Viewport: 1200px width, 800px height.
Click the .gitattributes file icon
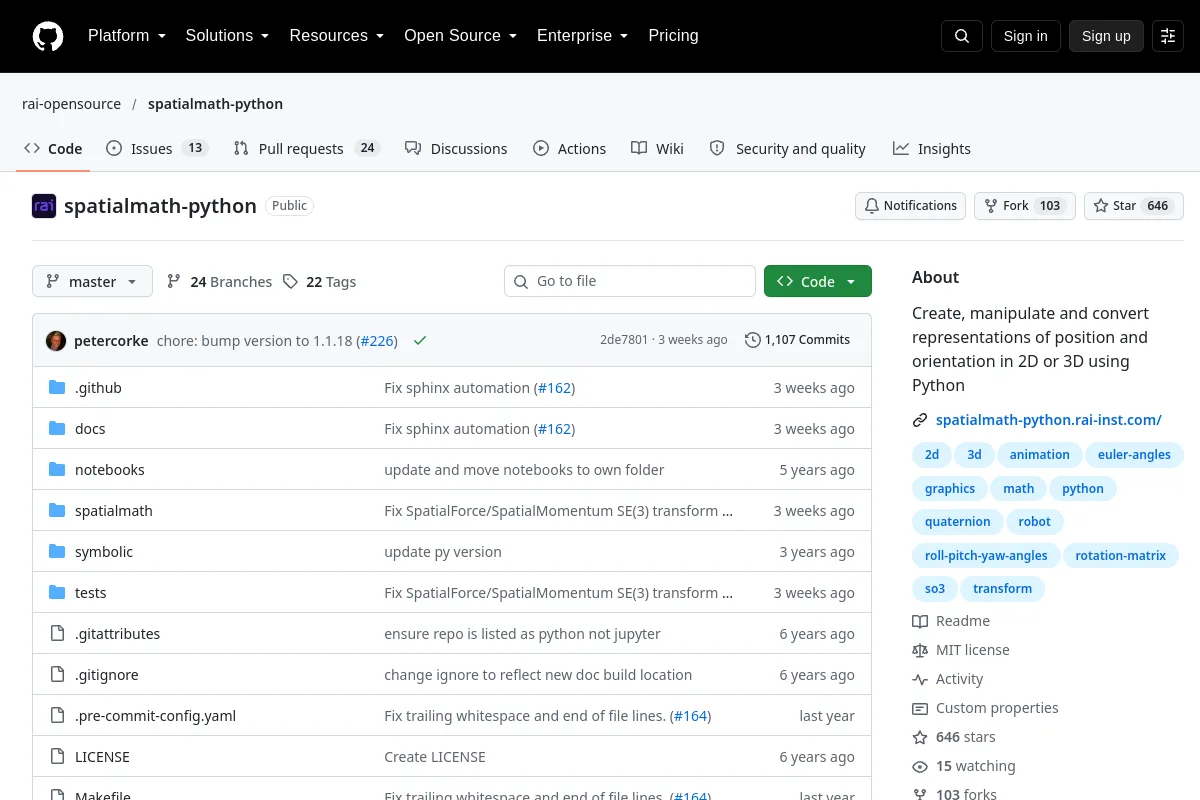[x=57, y=634]
